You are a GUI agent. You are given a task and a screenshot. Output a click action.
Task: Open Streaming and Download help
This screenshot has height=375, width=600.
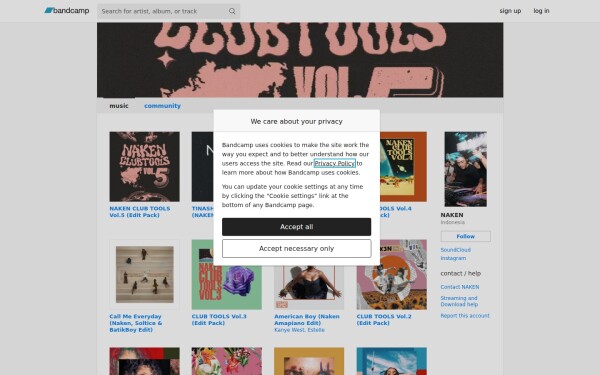(459, 301)
